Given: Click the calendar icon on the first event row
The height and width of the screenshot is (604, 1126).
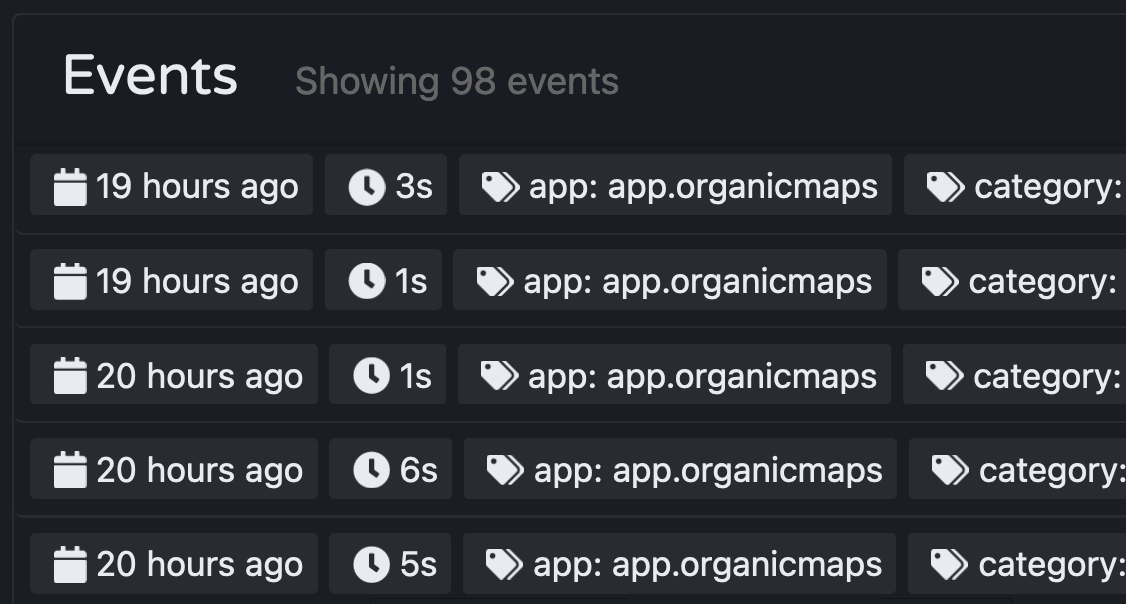Looking at the screenshot, I should coord(71,185).
